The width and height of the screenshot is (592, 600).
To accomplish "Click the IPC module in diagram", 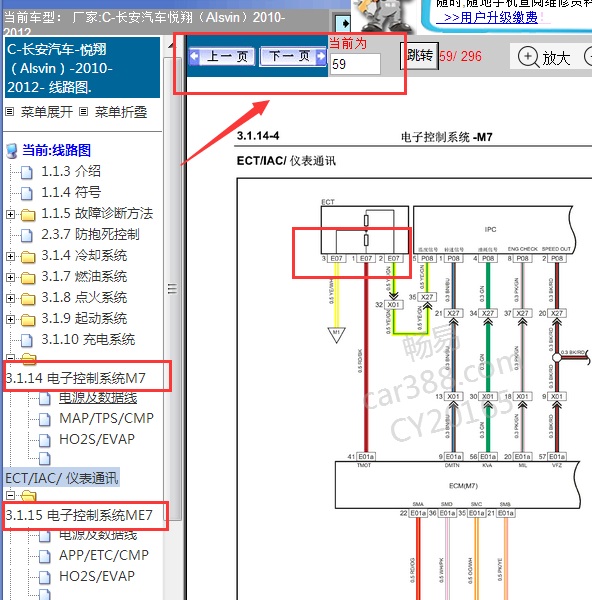I will coord(494,230).
